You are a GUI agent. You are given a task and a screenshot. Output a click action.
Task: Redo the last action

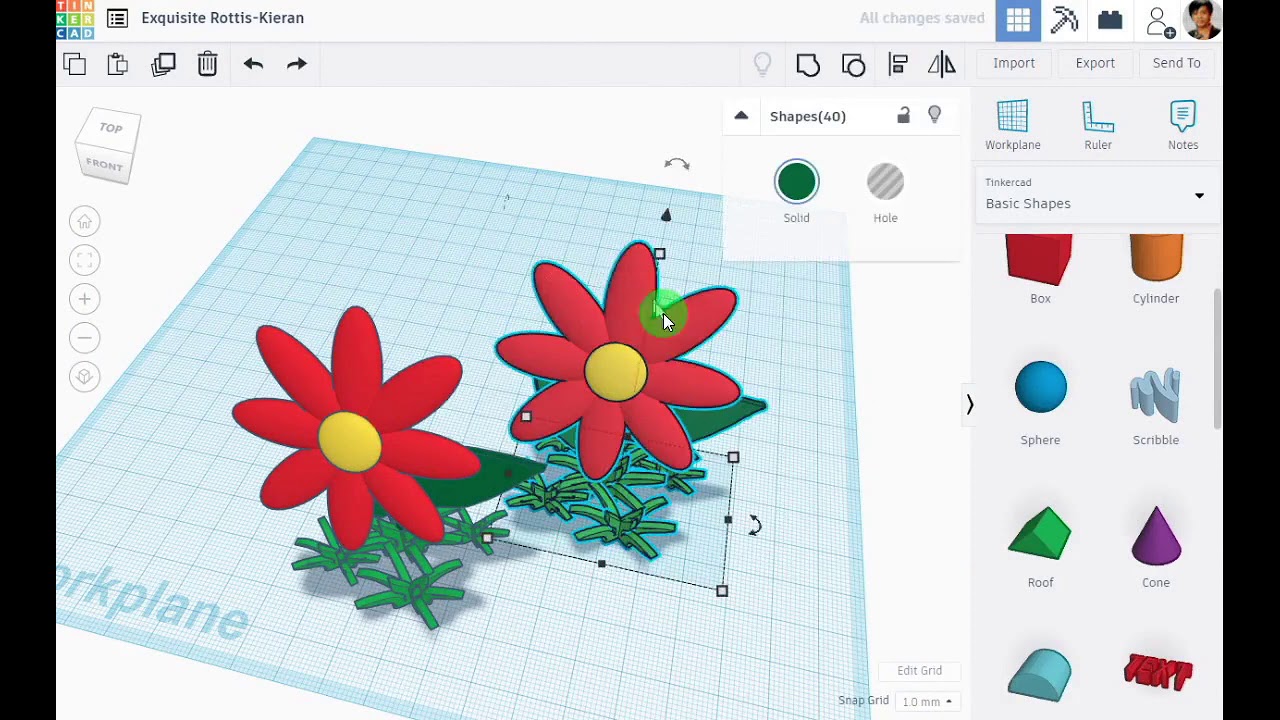pyautogui.click(x=297, y=64)
